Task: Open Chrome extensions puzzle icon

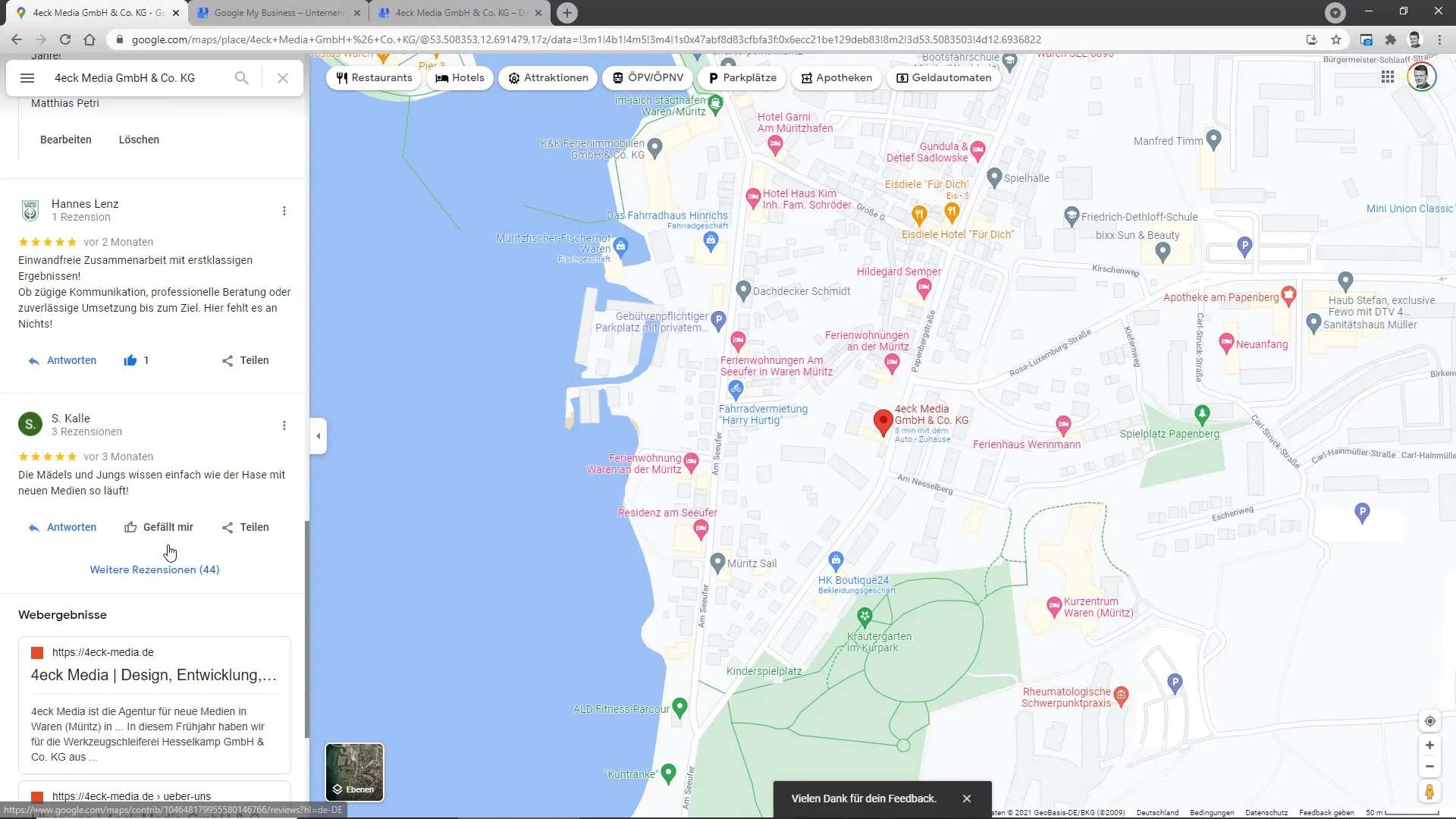Action: coord(1390,39)
